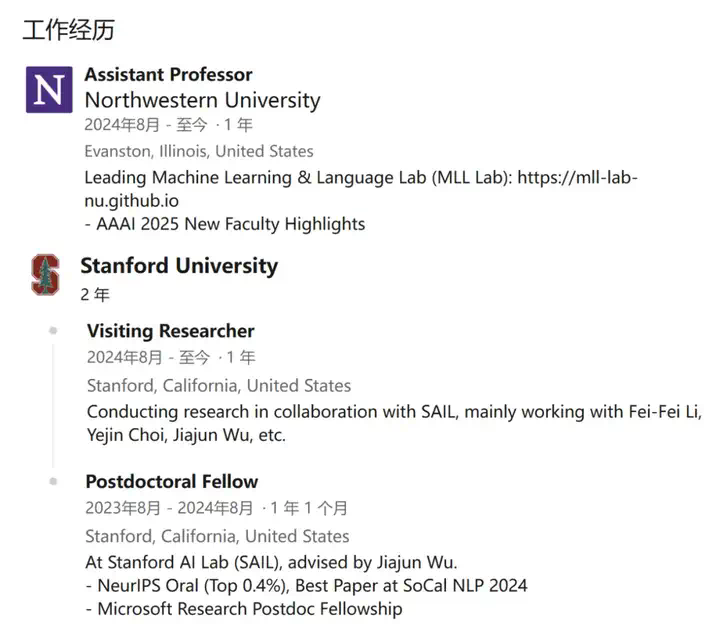Screen dimensions: 720x635
Task: Click the Postdoctoral Fellow timeline bullet
Action: tap(53, 481)
